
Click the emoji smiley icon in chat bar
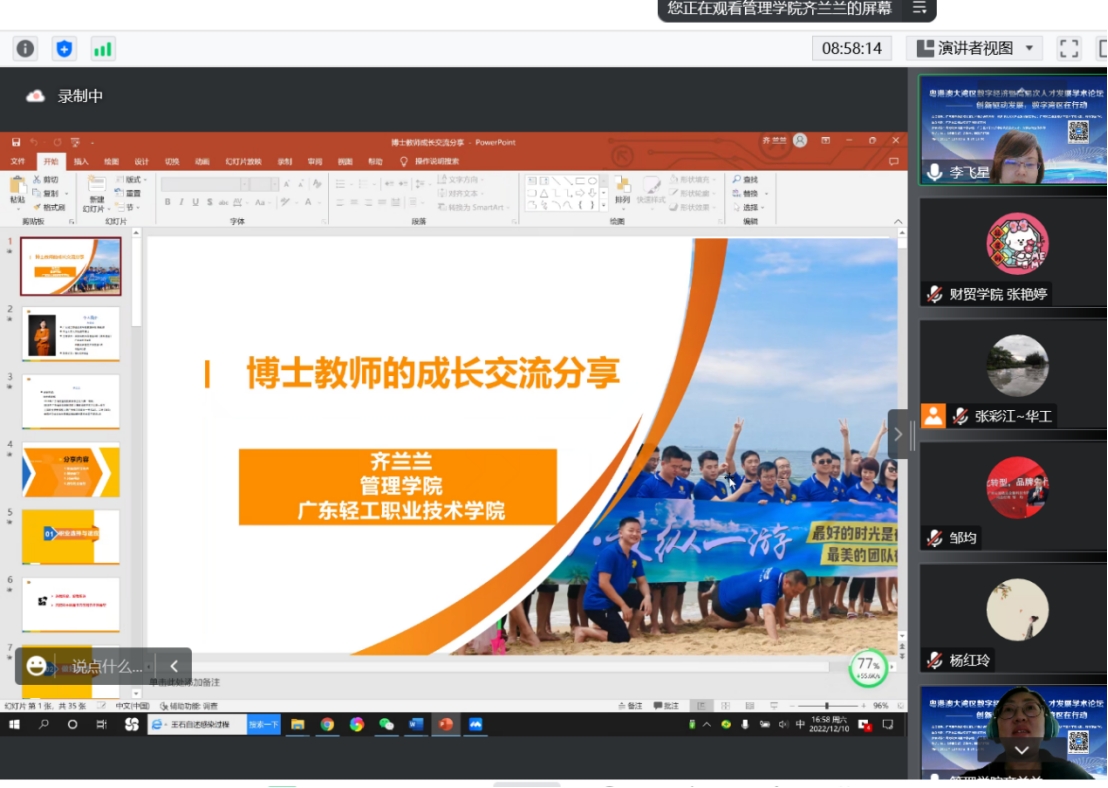coord(37,666)
